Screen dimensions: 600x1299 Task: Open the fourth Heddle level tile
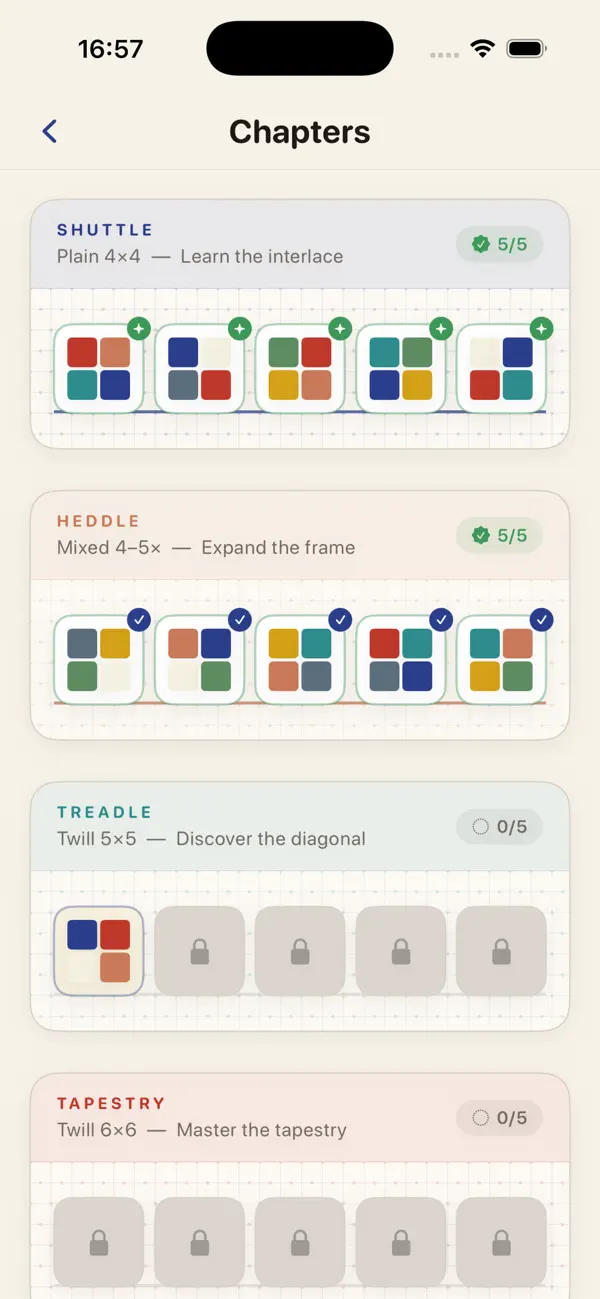401,660
